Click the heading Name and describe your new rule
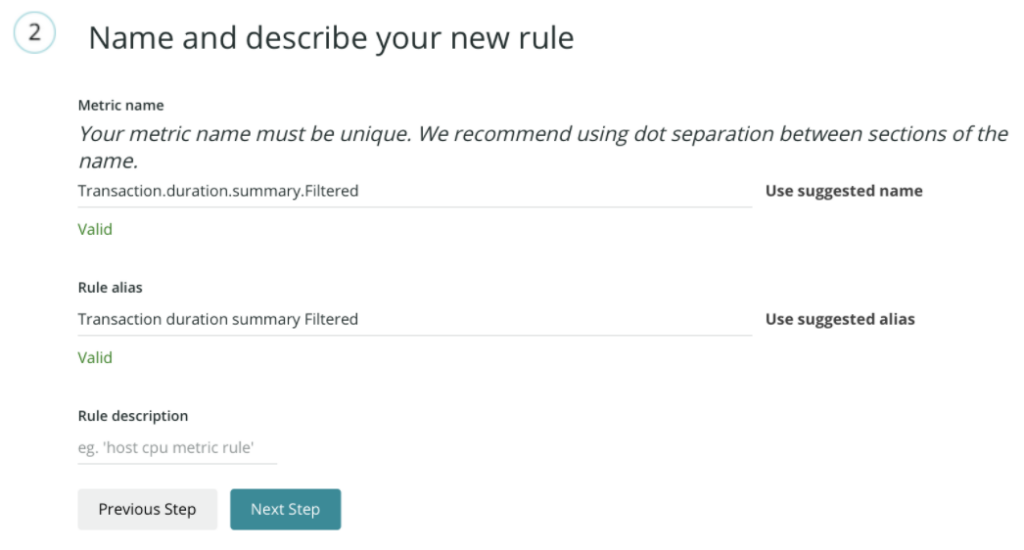The width and height of the screenshot is (1024, 550). coord(331,38)
